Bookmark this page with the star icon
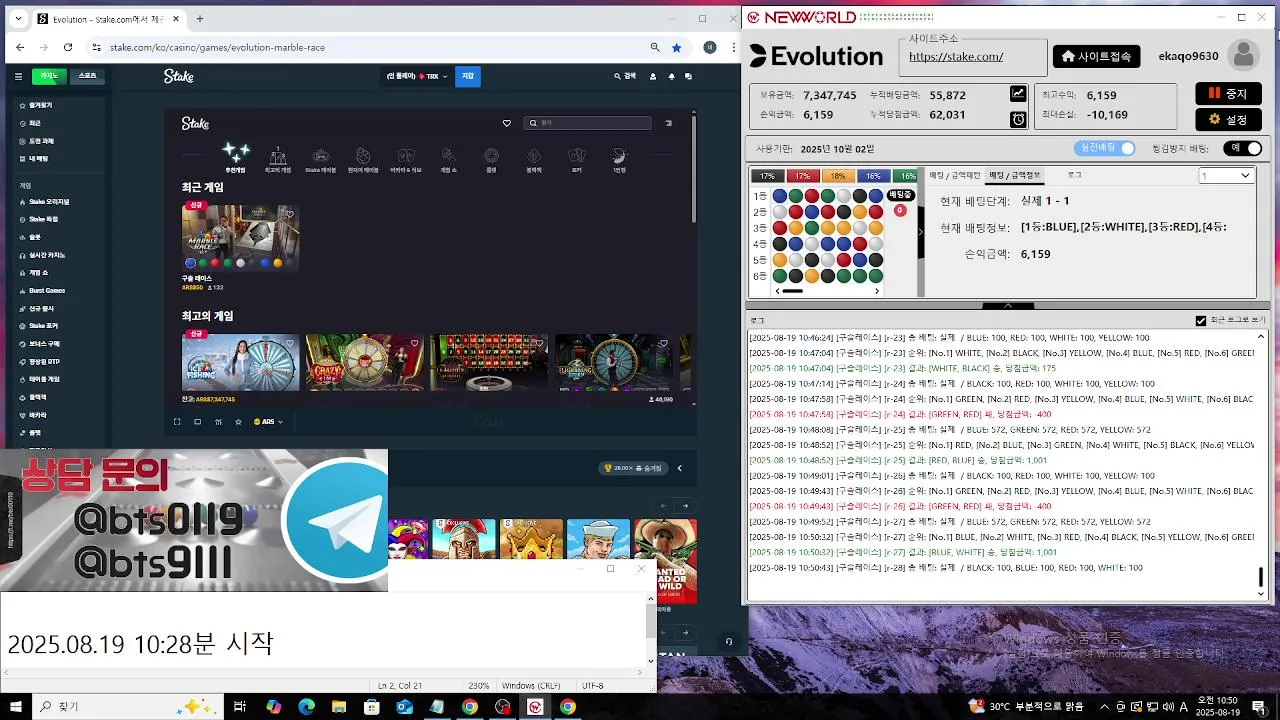This screenshot has height=720, width=1280. (677, 47)
